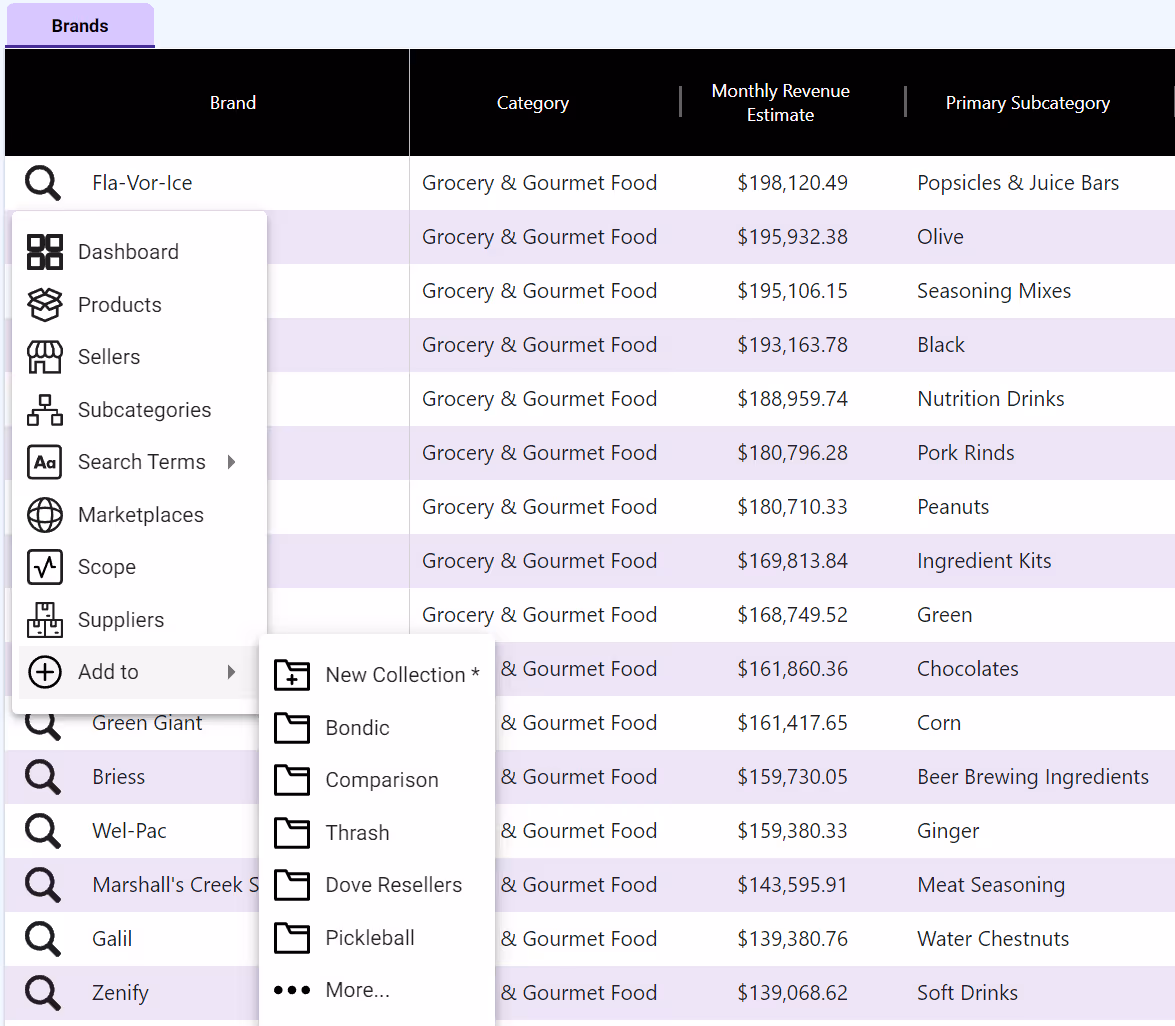This screenshot has height=1026, width=1175.
Task: Click the Meat Seasoning subcategory cell
Action: coord(991,885)
